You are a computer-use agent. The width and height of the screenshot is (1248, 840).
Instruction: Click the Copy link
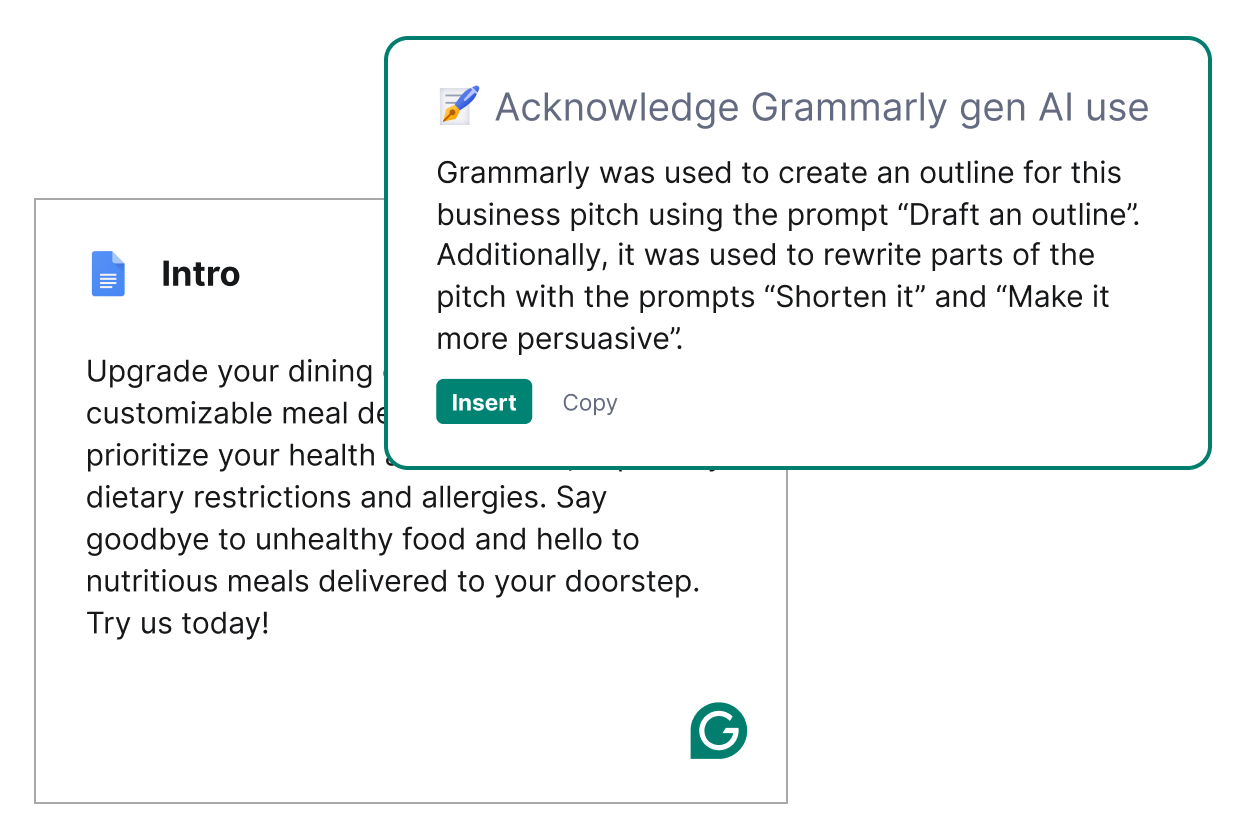589,402
